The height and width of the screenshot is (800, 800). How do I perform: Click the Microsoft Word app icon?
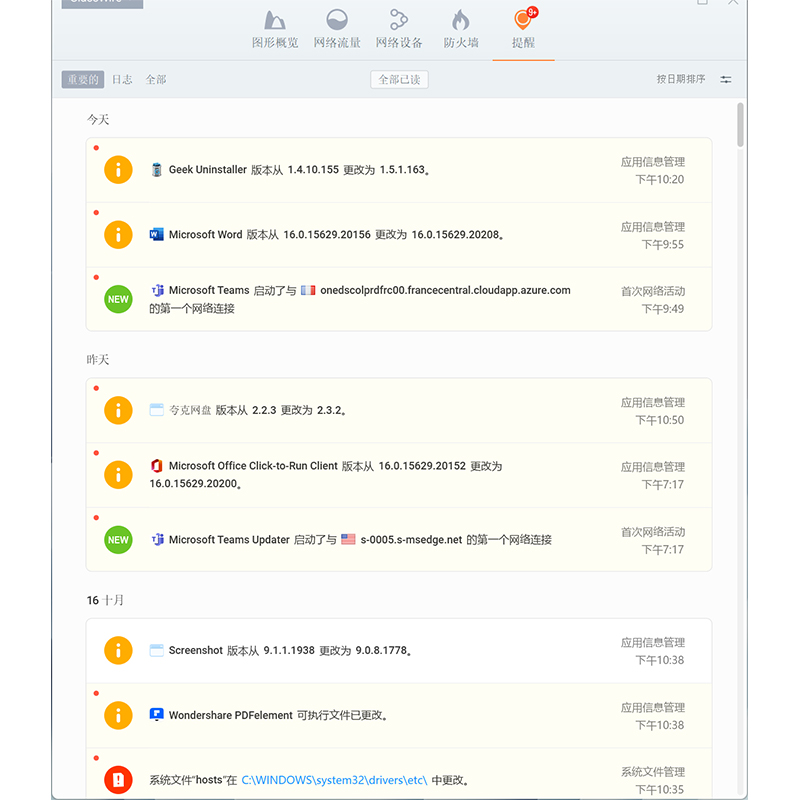157,234
